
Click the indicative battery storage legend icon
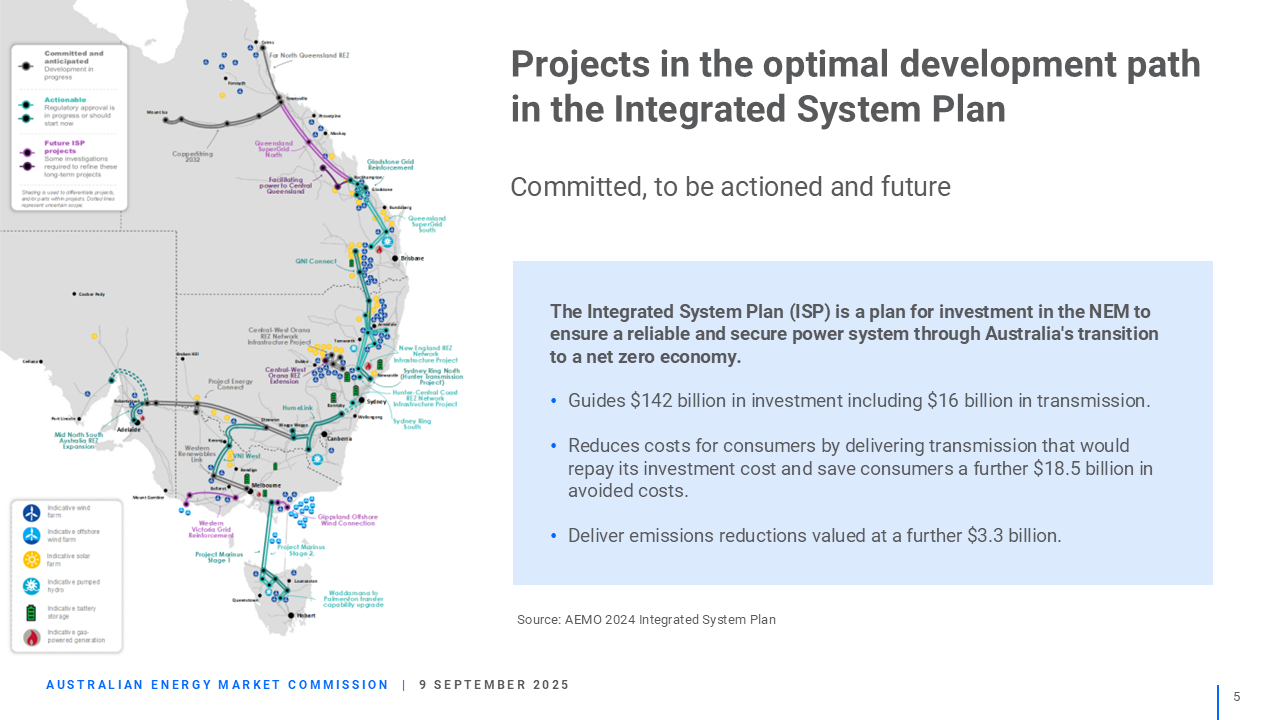[x=32, y=612]
